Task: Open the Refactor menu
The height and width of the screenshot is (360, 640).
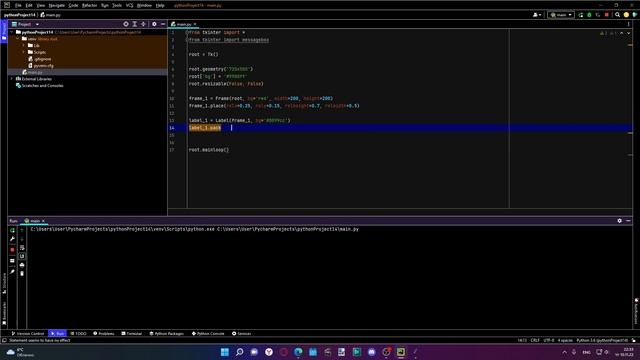Action: point(89,5)
